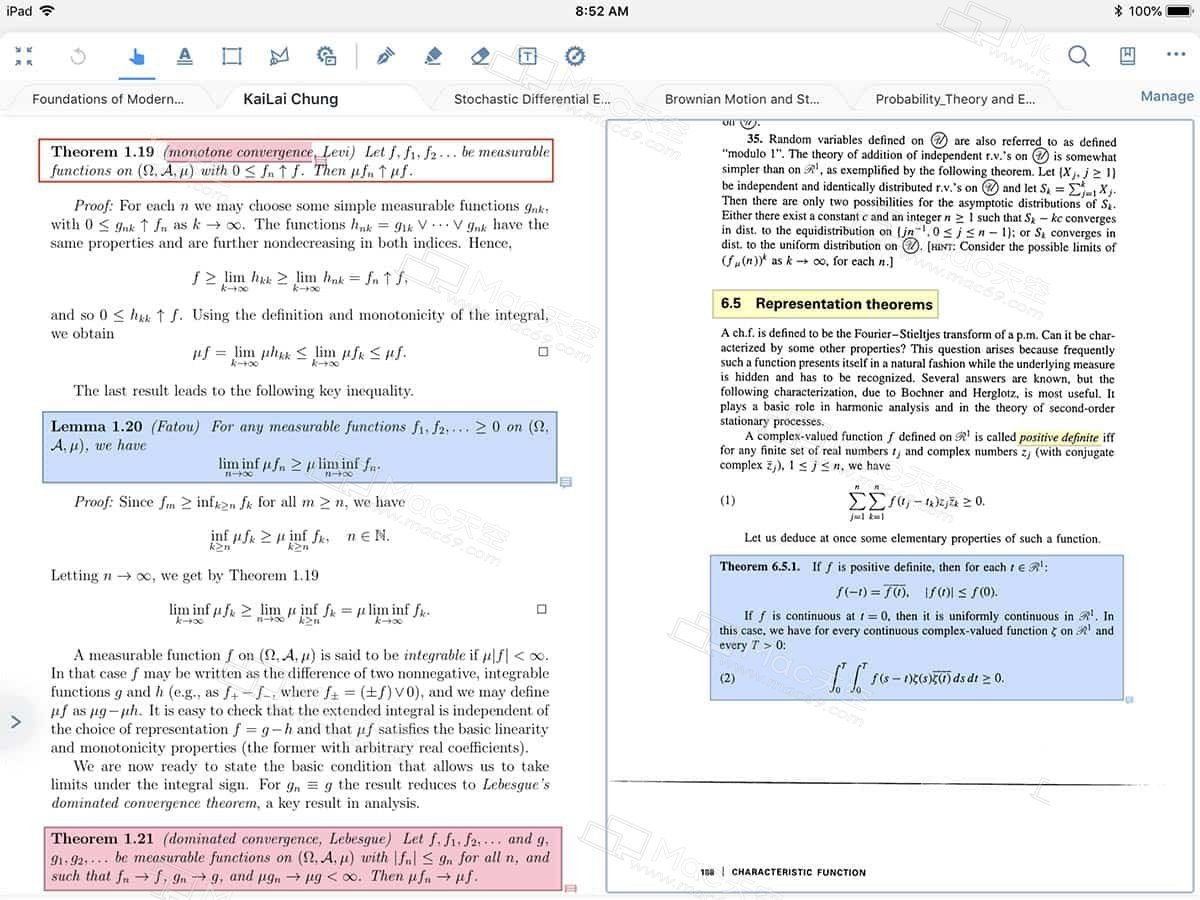Expand the left sidebar arrow

point(15,721)
